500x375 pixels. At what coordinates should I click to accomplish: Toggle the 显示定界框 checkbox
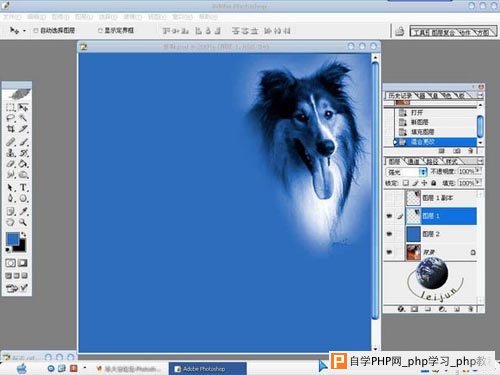pos(100,31)
